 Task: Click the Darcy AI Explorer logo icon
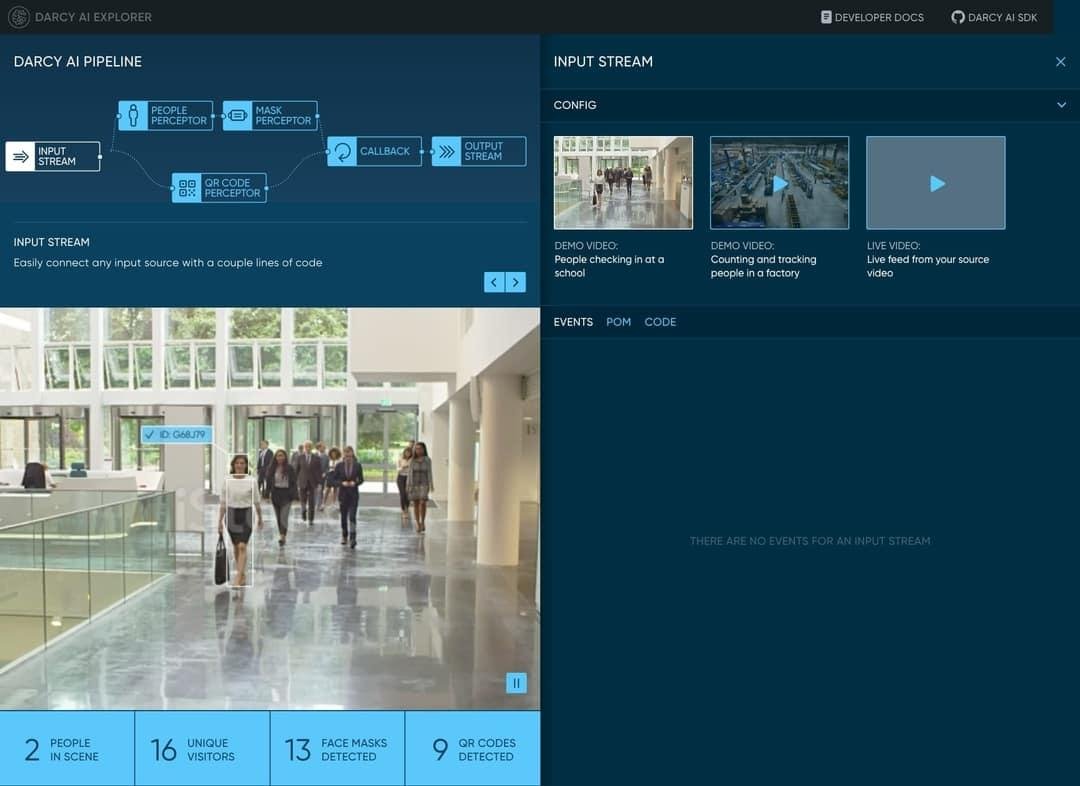tap(19, 17)
